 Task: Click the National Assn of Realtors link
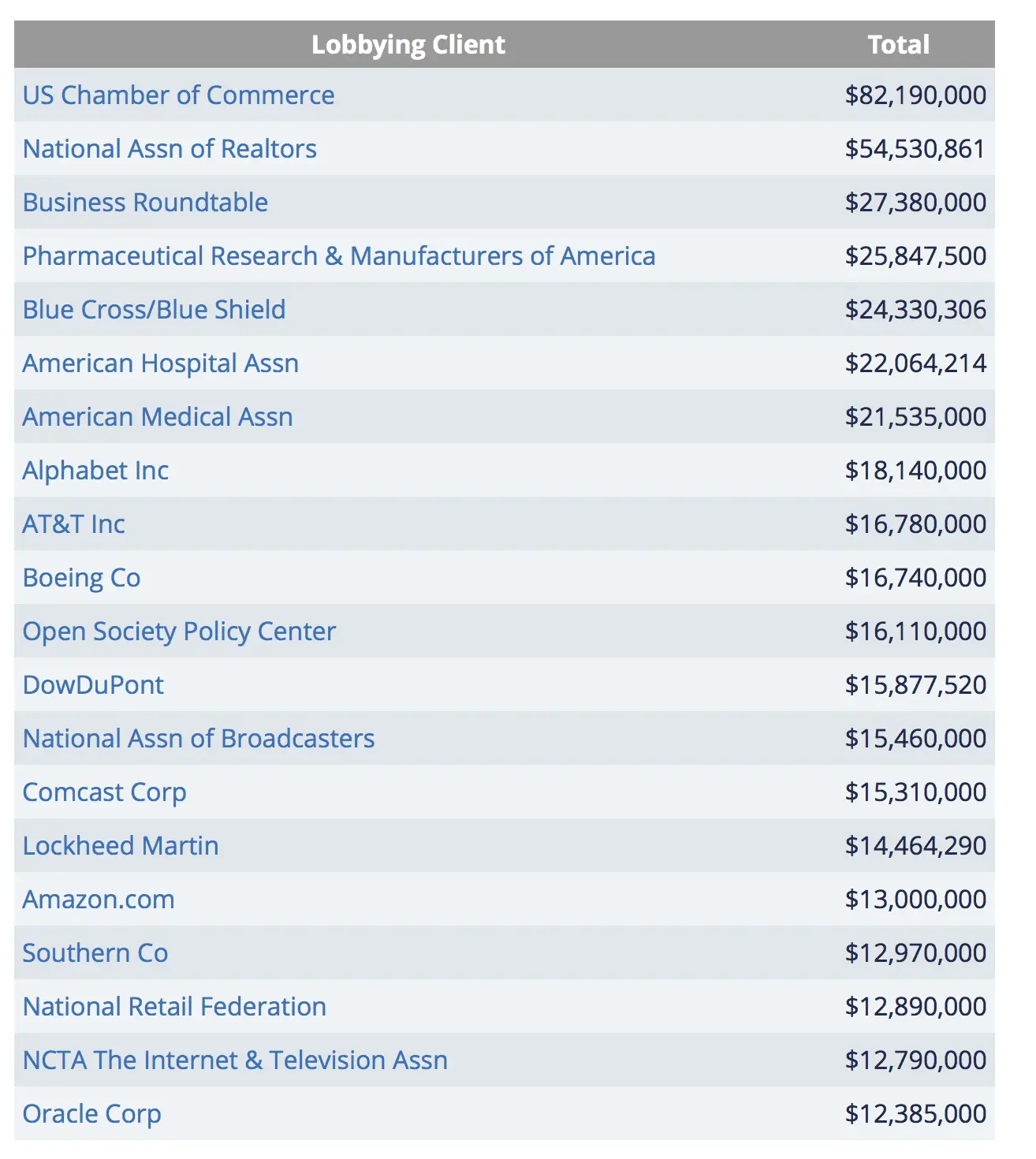[x=170, y=149]
